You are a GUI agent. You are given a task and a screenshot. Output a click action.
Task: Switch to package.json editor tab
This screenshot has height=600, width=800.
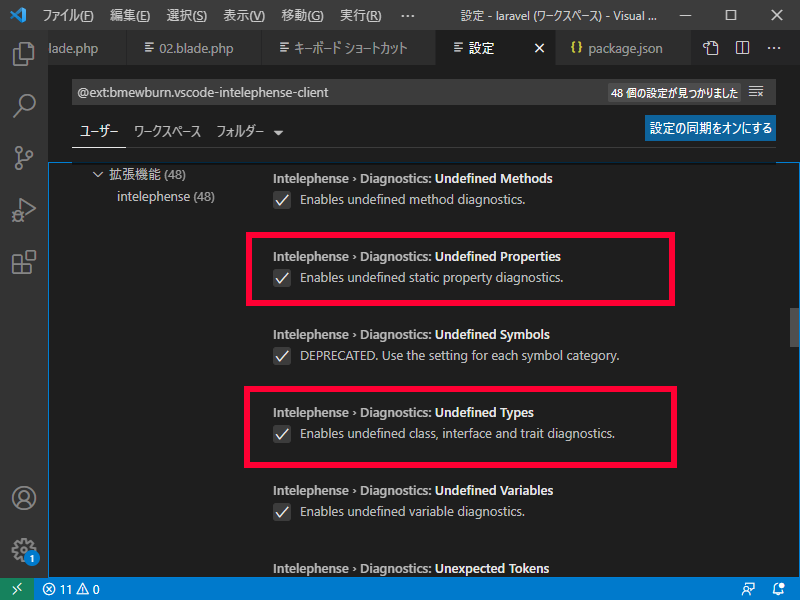623,48
